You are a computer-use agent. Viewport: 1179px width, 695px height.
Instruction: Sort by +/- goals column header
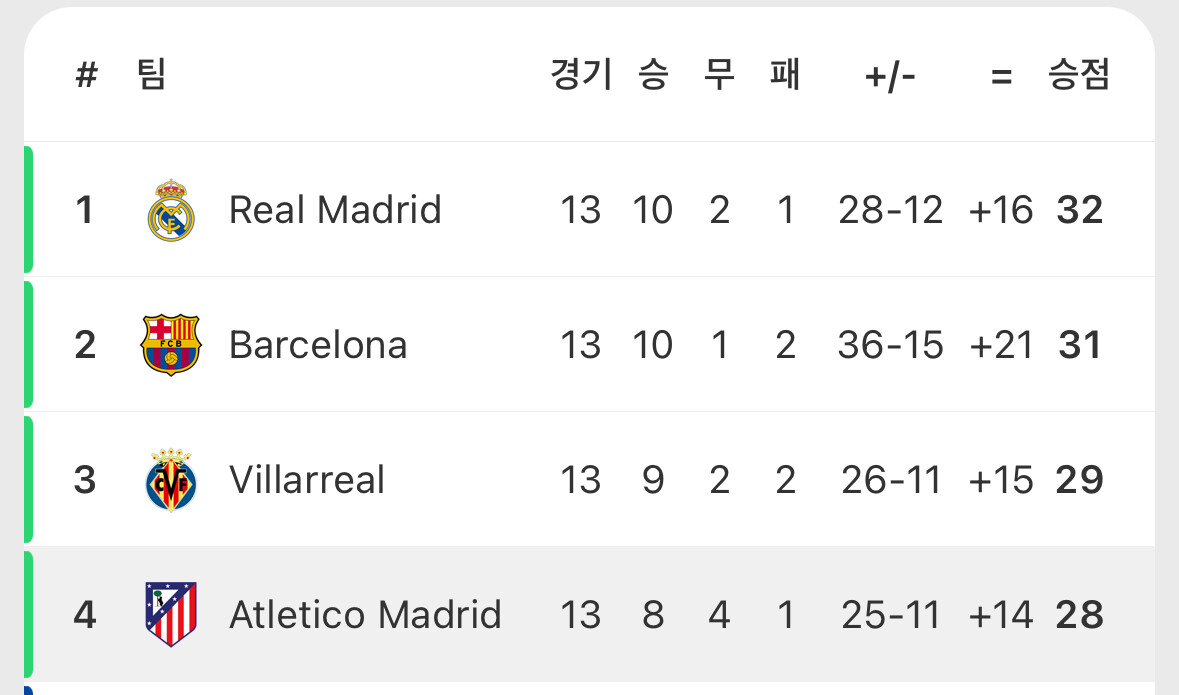[890, 77]
